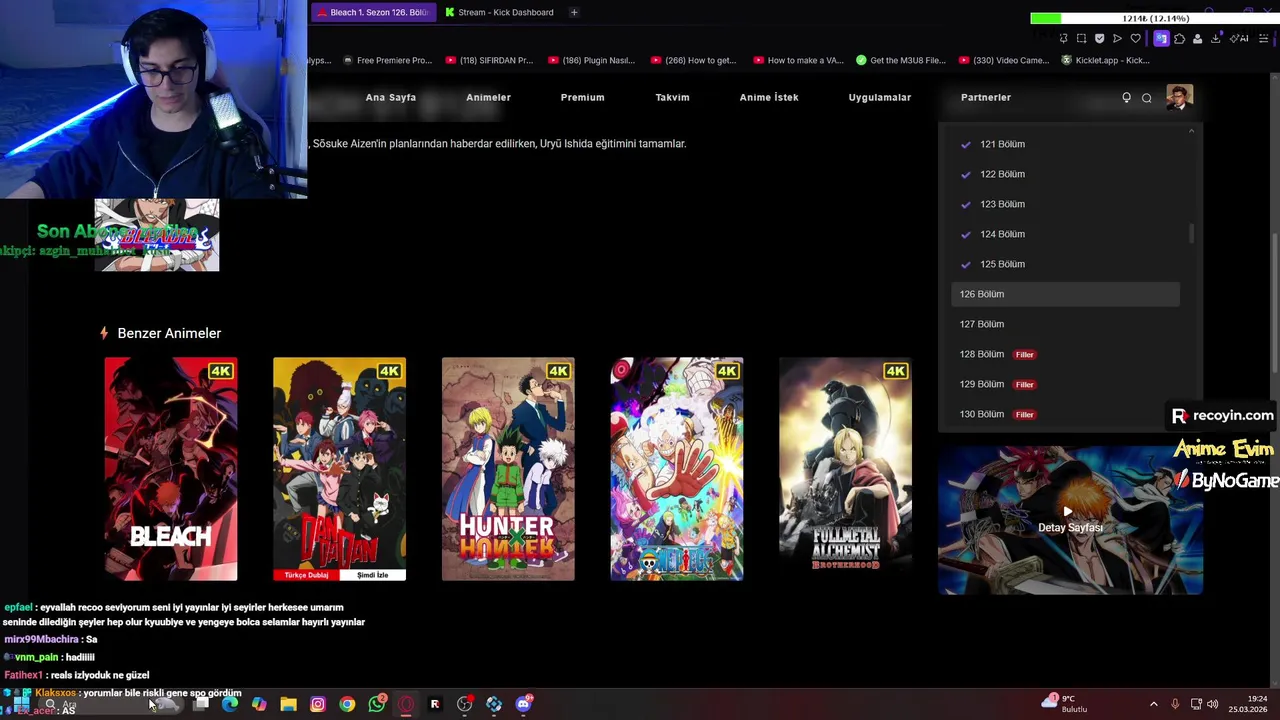This screenshot has height=720, width=1280.
Task: Open the easy setup sliders icon
Action: (1264, 38)
